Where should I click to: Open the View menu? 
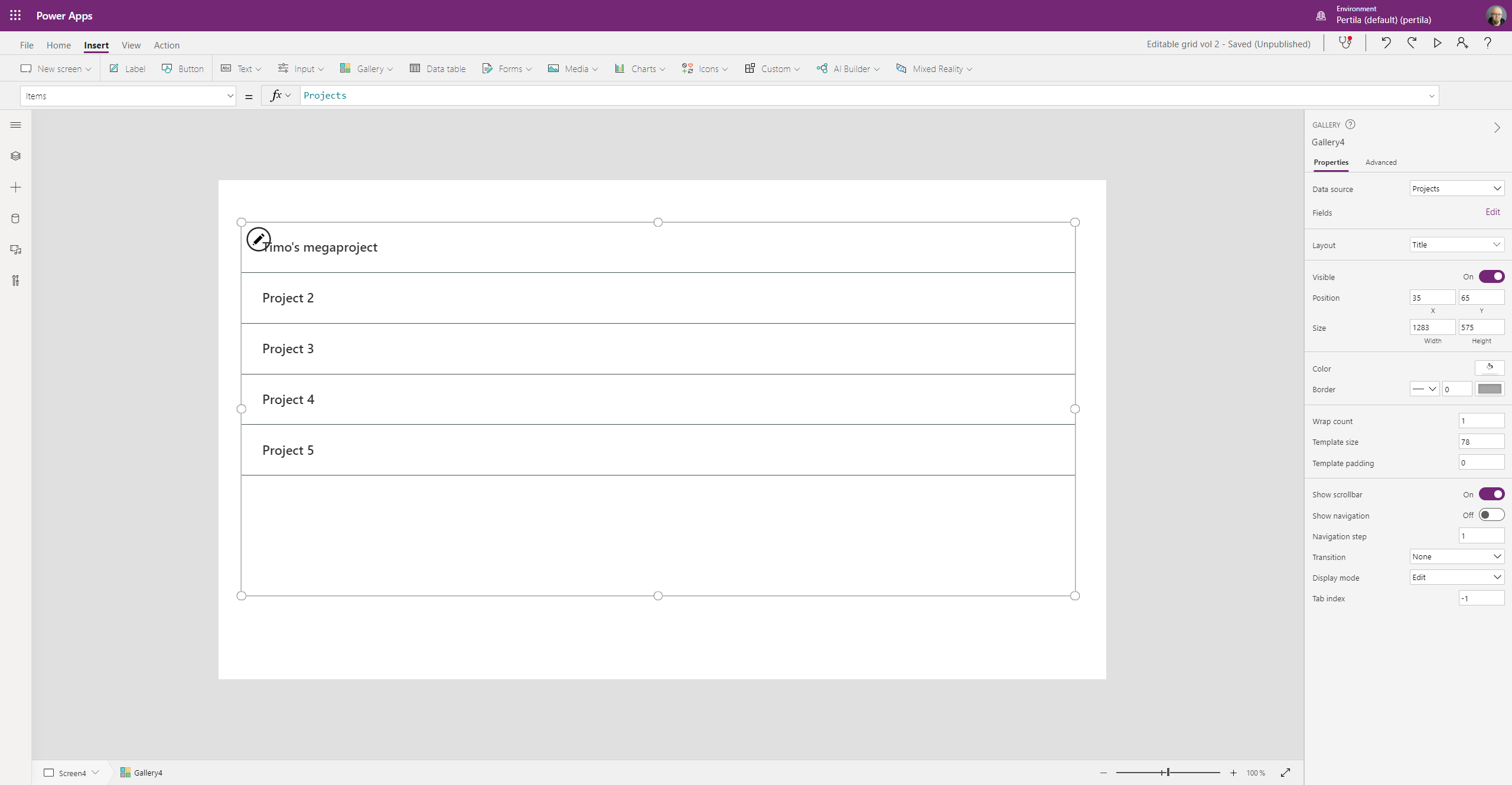[131, 45]
